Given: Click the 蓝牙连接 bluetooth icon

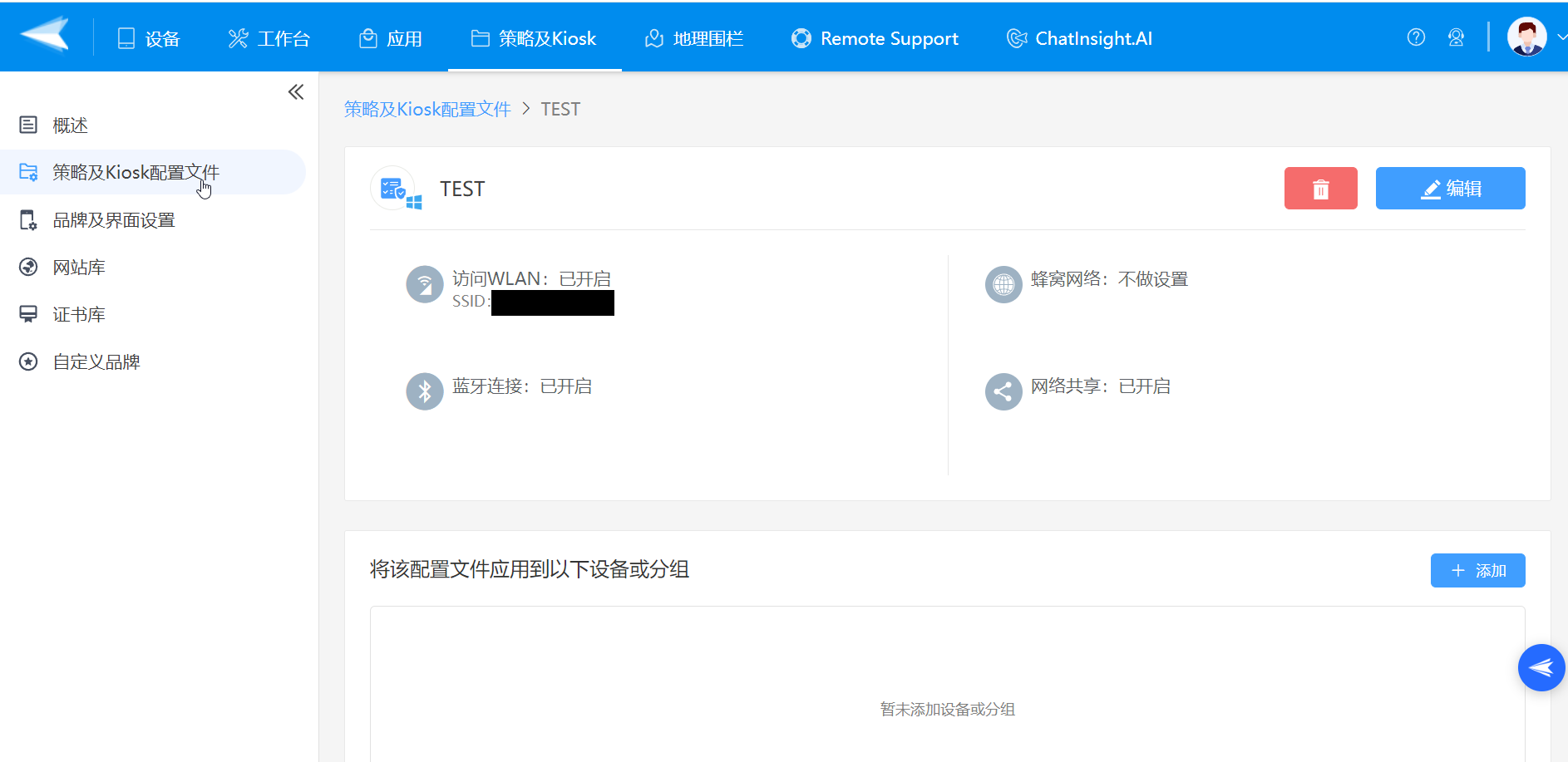Looking at the screenshot, I should coord(424,391).
